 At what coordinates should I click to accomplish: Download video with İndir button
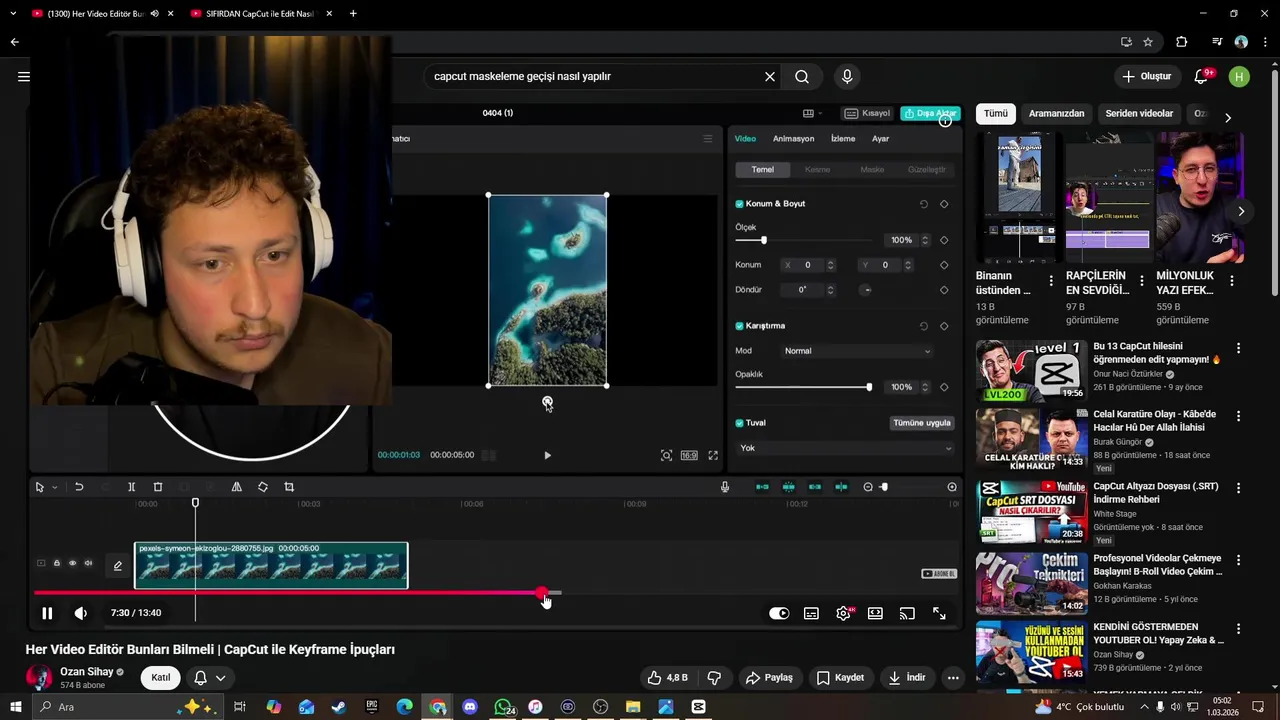[x=907, y=677]
